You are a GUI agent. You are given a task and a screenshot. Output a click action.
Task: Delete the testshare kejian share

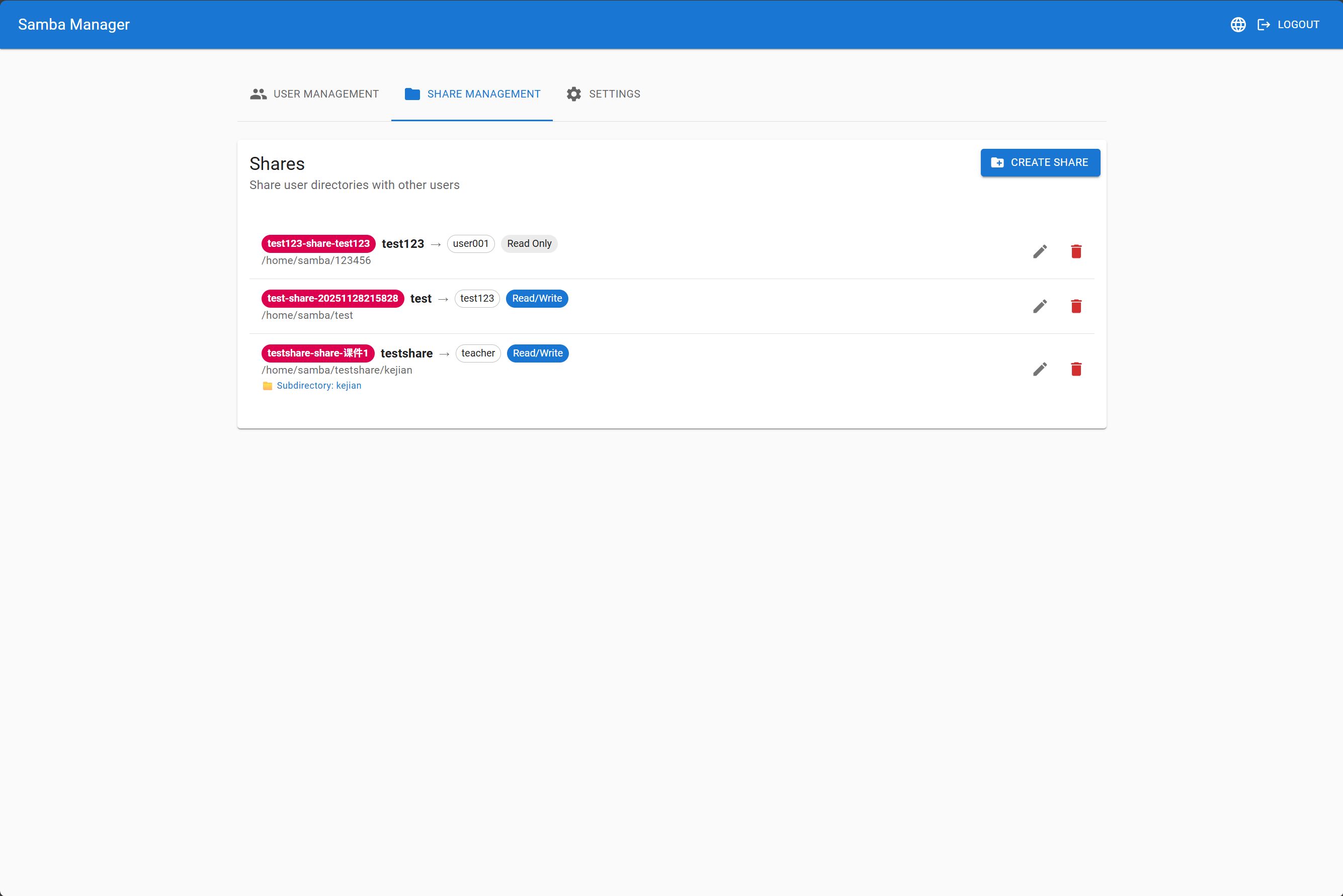tap(1075, 369)
